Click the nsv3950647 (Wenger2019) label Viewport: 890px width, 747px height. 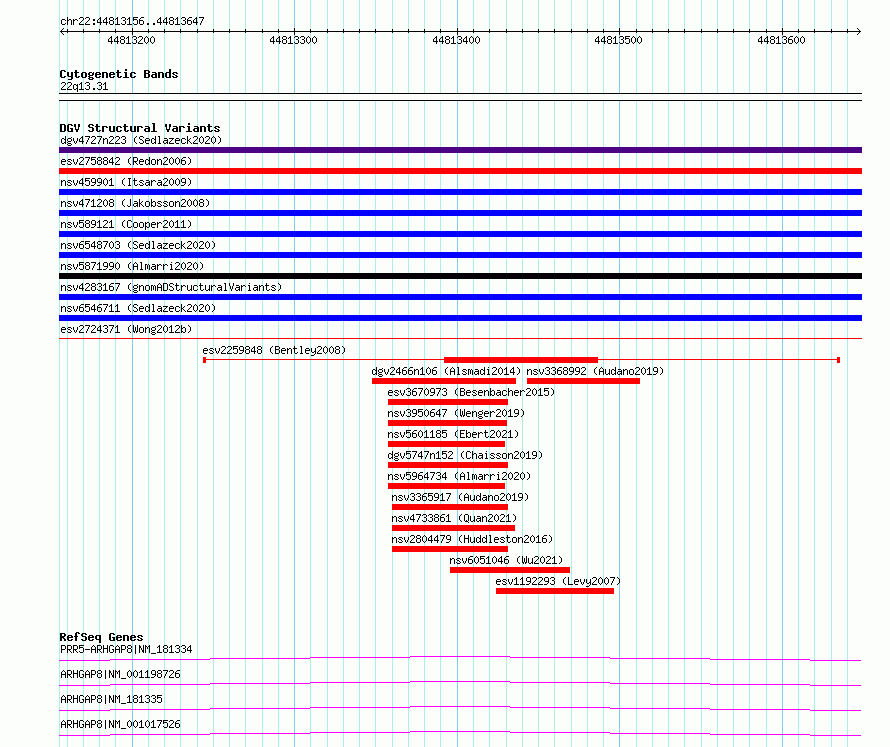(456, 413)
